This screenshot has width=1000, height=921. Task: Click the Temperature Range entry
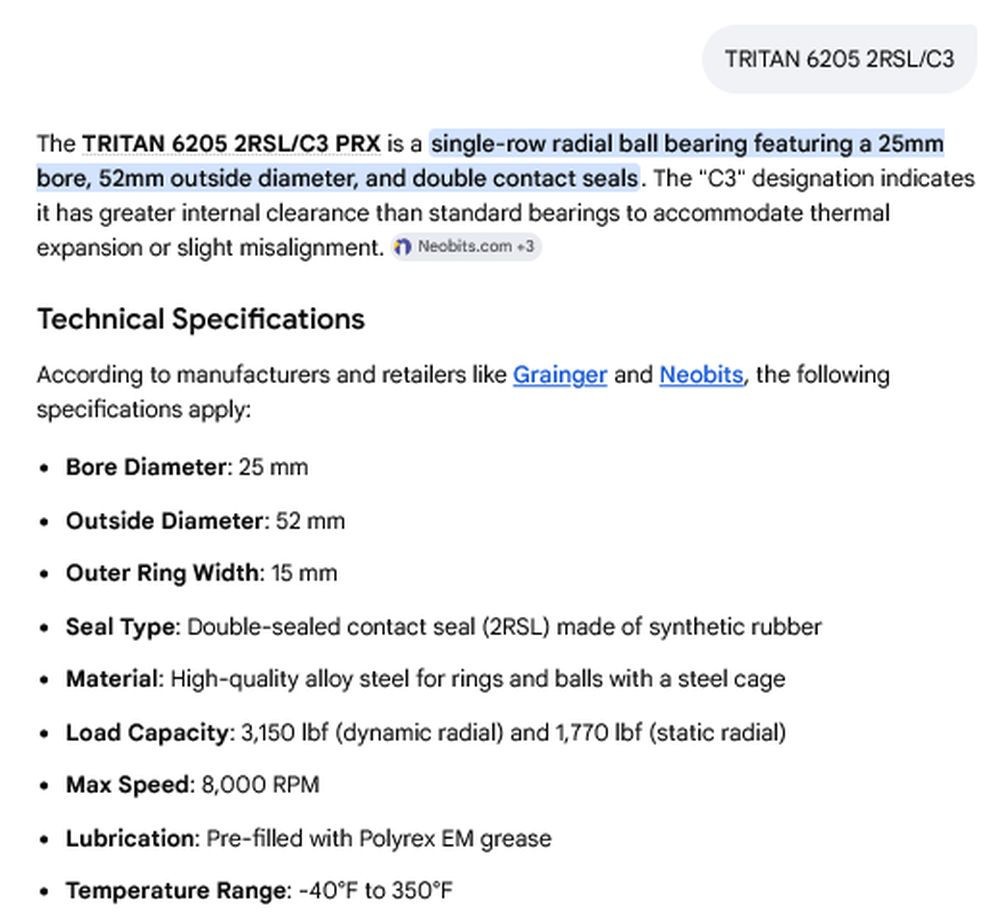260,890
